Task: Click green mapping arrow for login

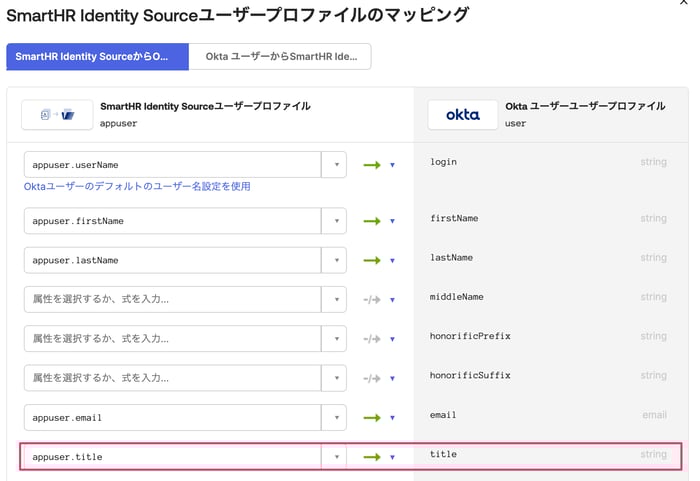Action: (x=372, y=165)
